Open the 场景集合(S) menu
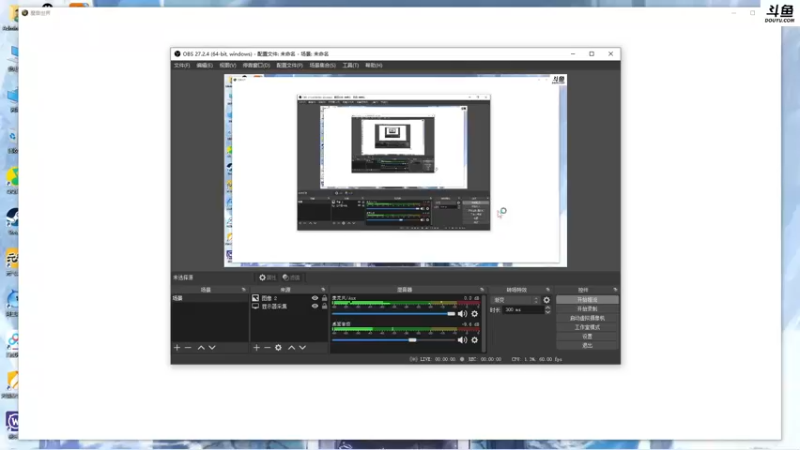The image size is (800, 450). pos(322,65)
